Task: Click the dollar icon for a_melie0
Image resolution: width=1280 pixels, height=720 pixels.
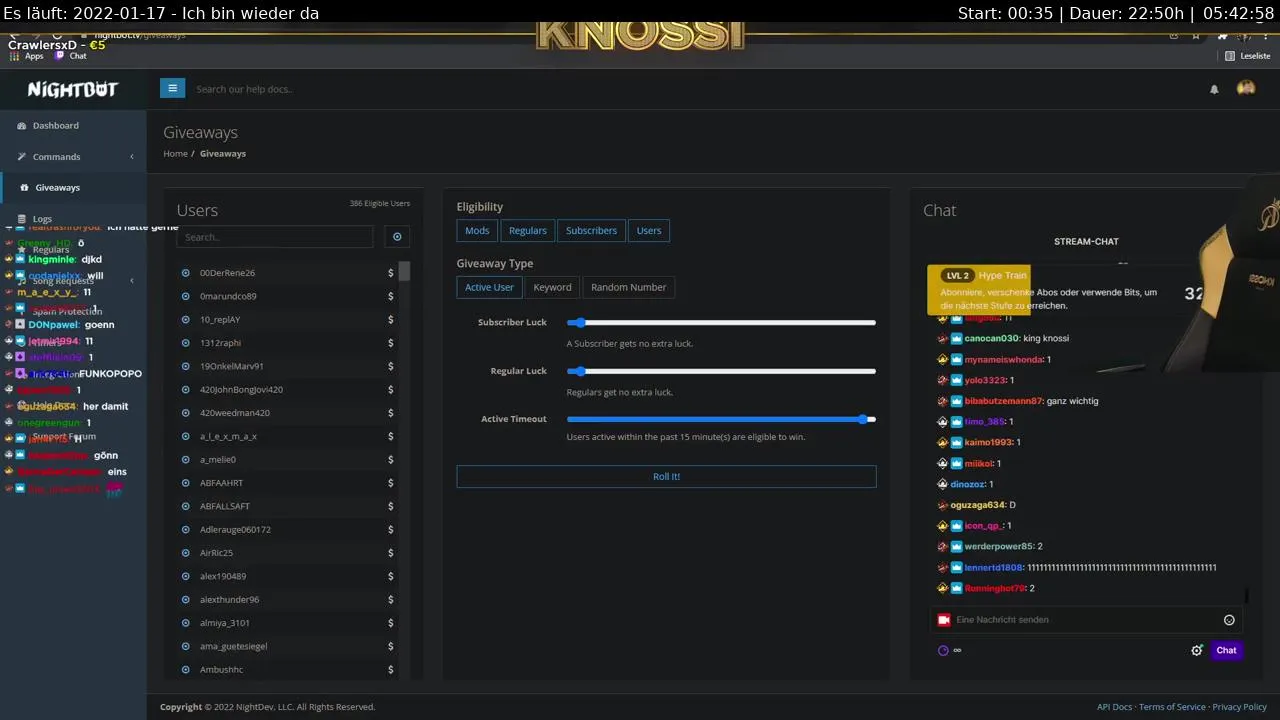Action: [x=390, y=460]
